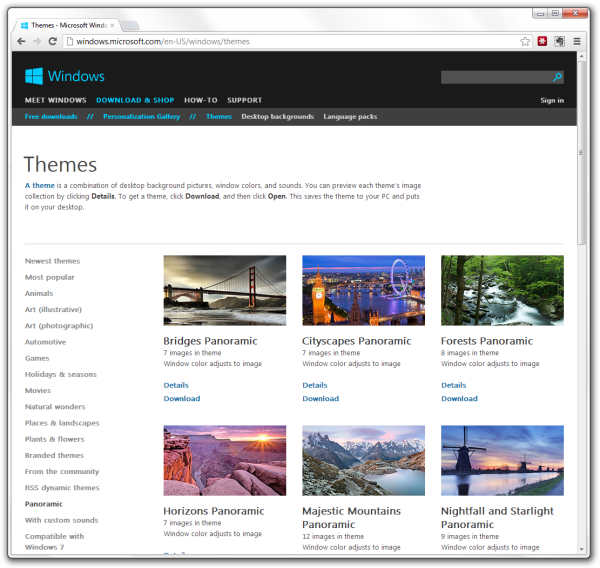Open the Evernote clipper extension icon
This screenshot has height=568, width=600.
(x=559, y=41)
